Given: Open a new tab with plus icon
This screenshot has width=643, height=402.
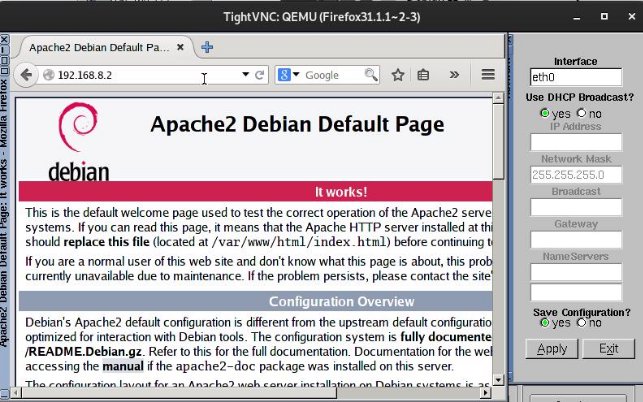Looking at the screenshot, I should pos(207,47).
